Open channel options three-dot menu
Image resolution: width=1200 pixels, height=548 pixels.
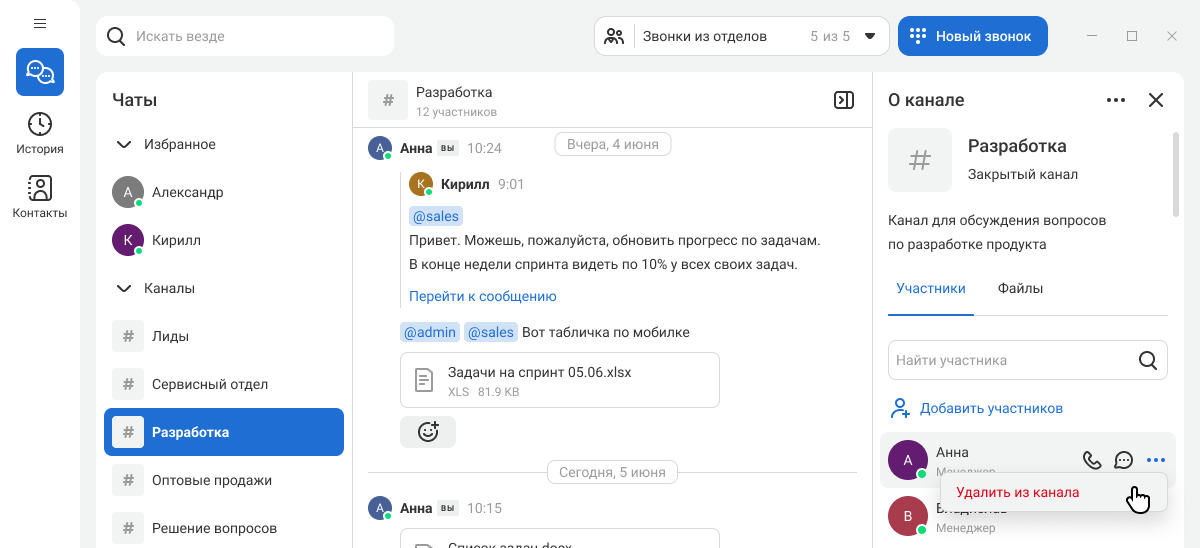pyautogui.click(x=1116, y=100)
